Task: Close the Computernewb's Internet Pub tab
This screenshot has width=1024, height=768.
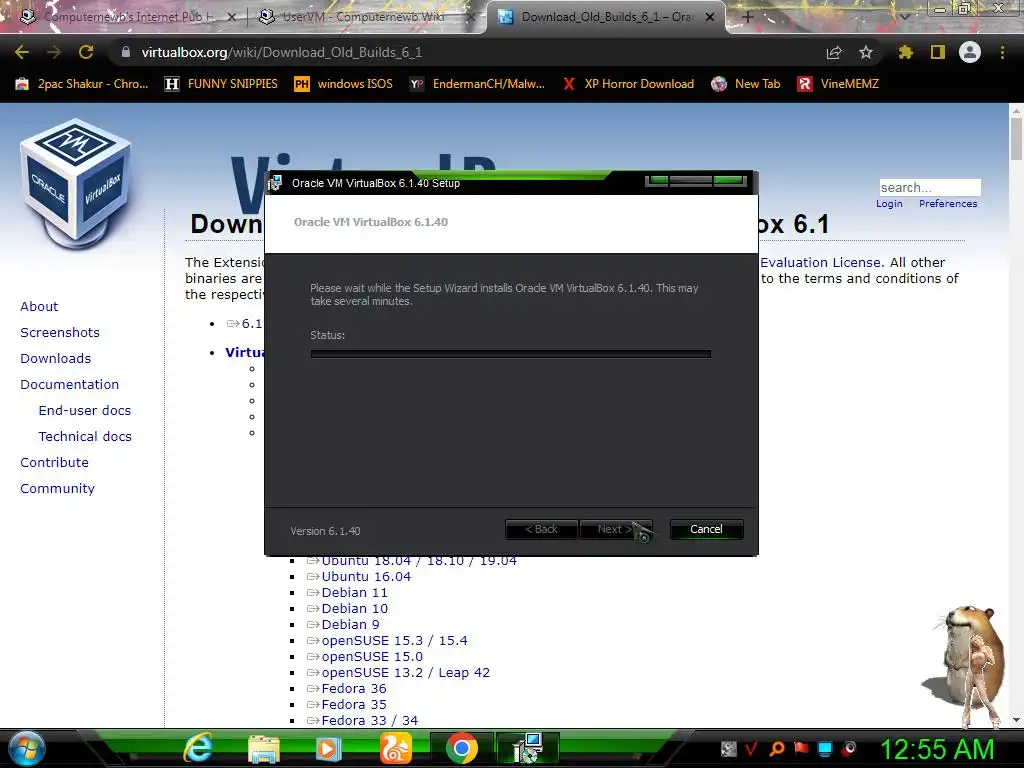Action: (x=231, y=17)
